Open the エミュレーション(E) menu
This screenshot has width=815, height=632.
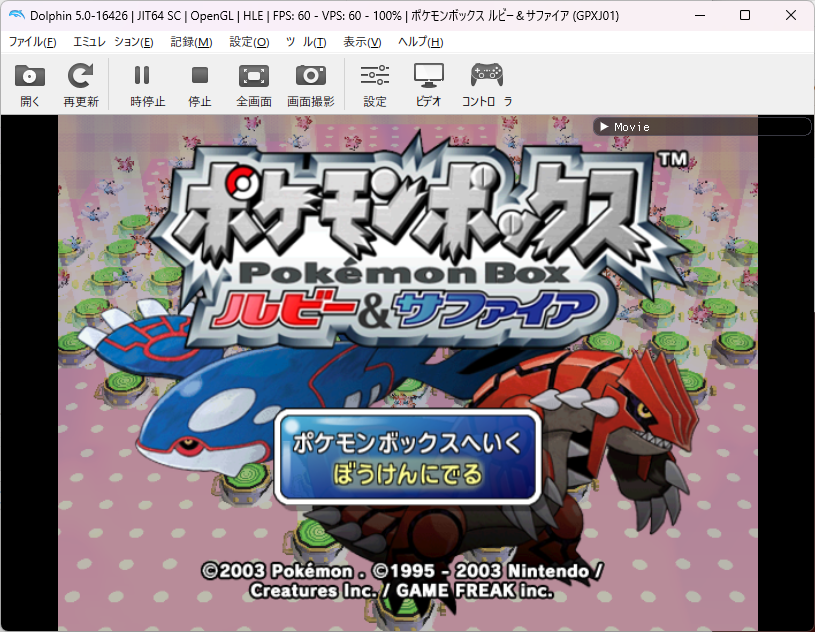click(x=113, y=42)
